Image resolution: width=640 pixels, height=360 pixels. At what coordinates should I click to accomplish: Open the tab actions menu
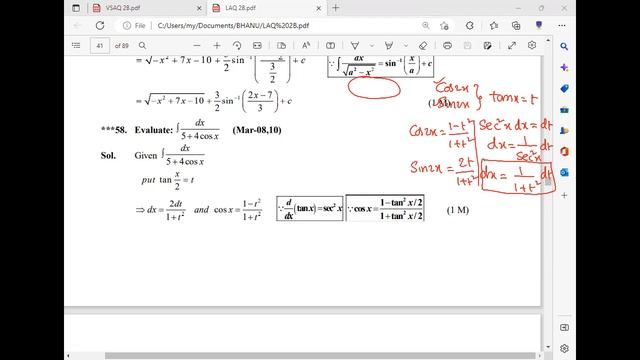tap(76, 8)
